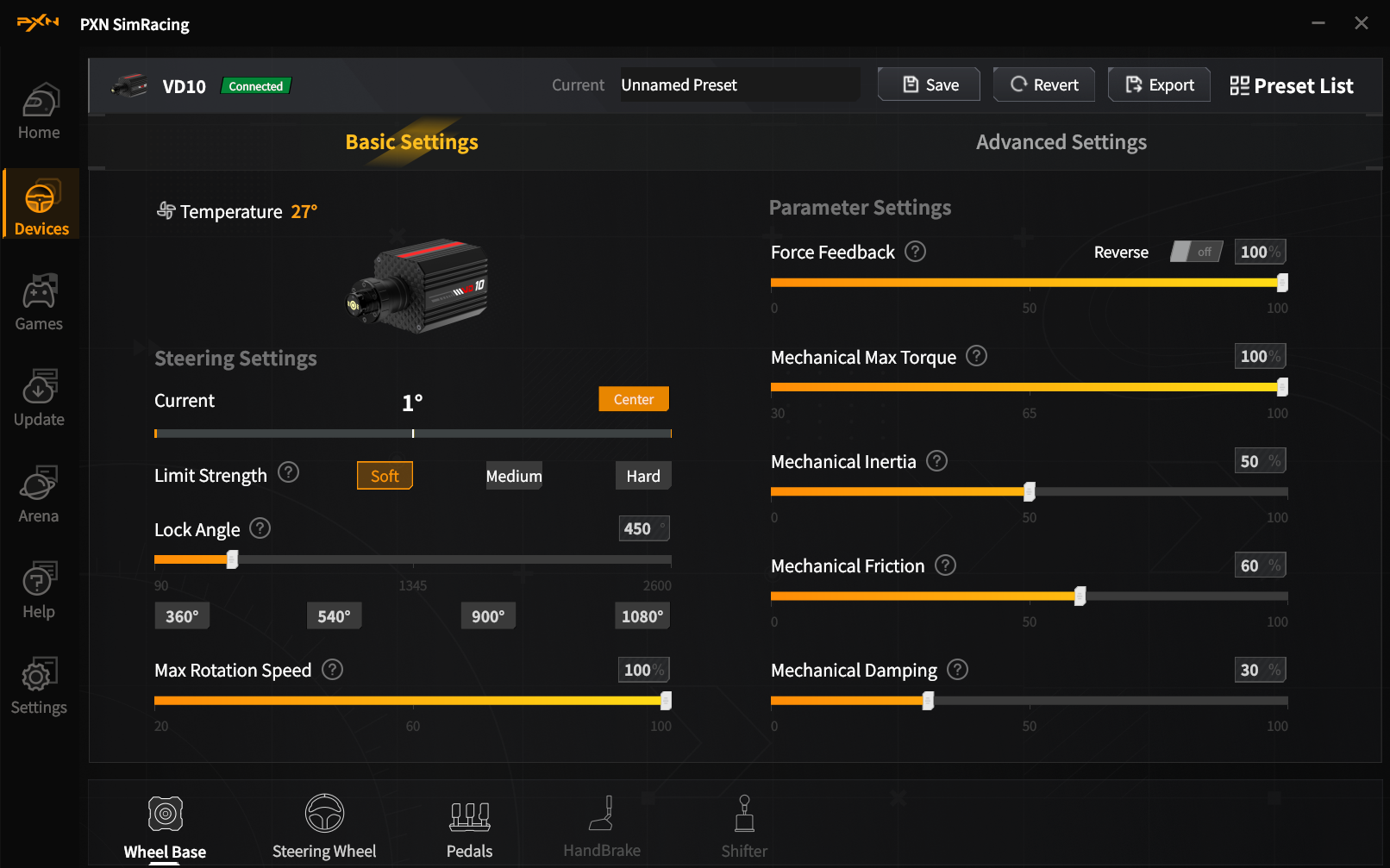Screen dimensions: 1390x868
Task: Show the Lock Angle help tooltip
Action: [x=260, y=528]
